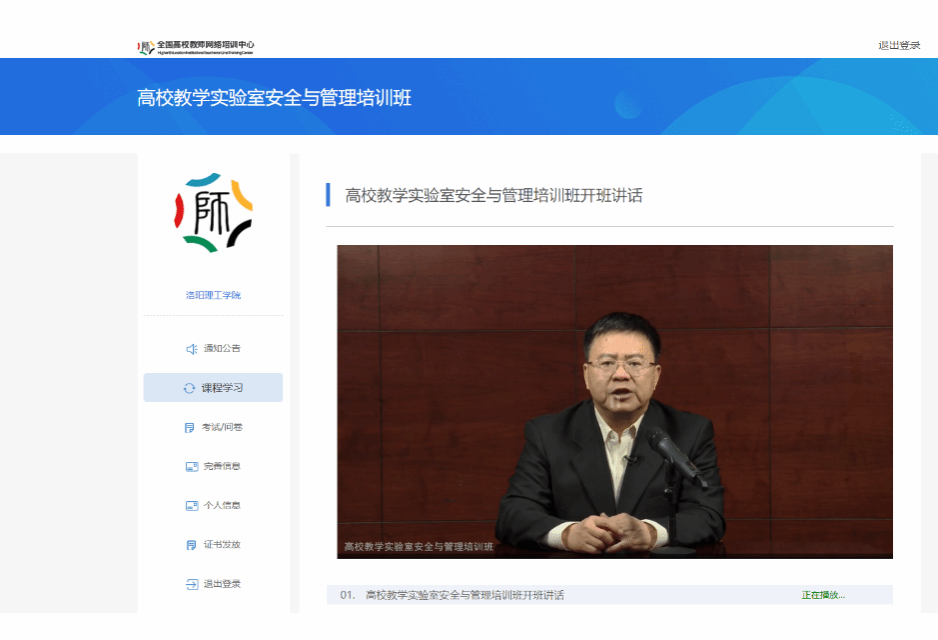Click the certificate icon beside 证书发放
Viewport: 938px width, 640px height.
[190, 545]
